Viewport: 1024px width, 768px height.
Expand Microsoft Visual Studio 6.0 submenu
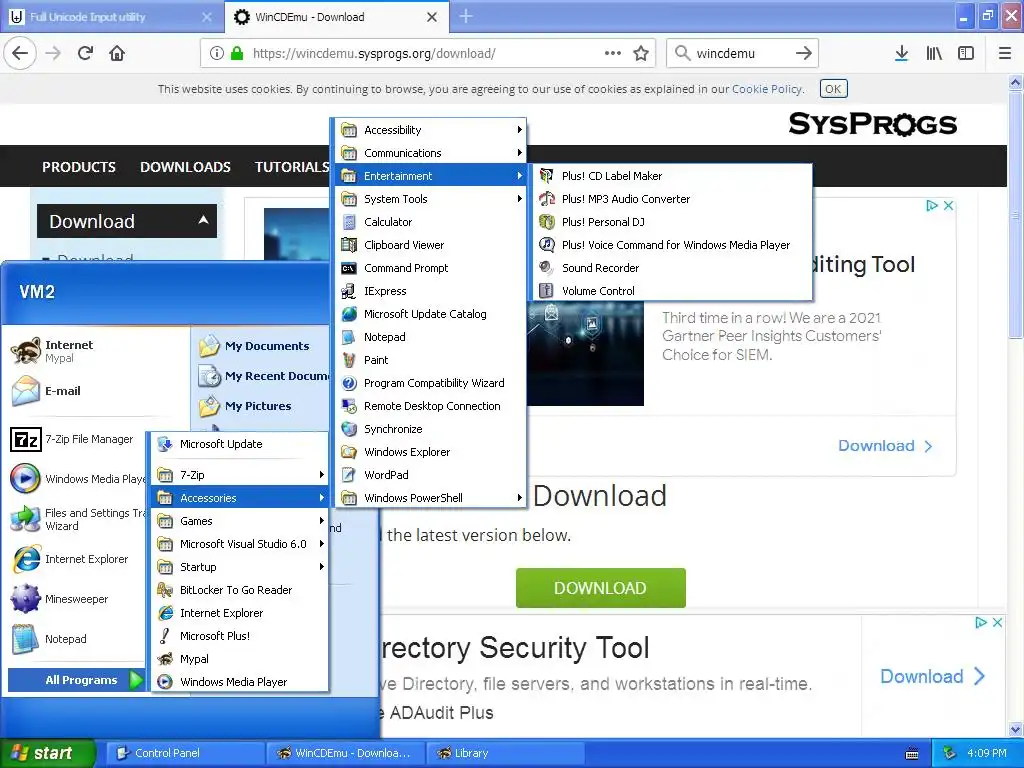240,544
